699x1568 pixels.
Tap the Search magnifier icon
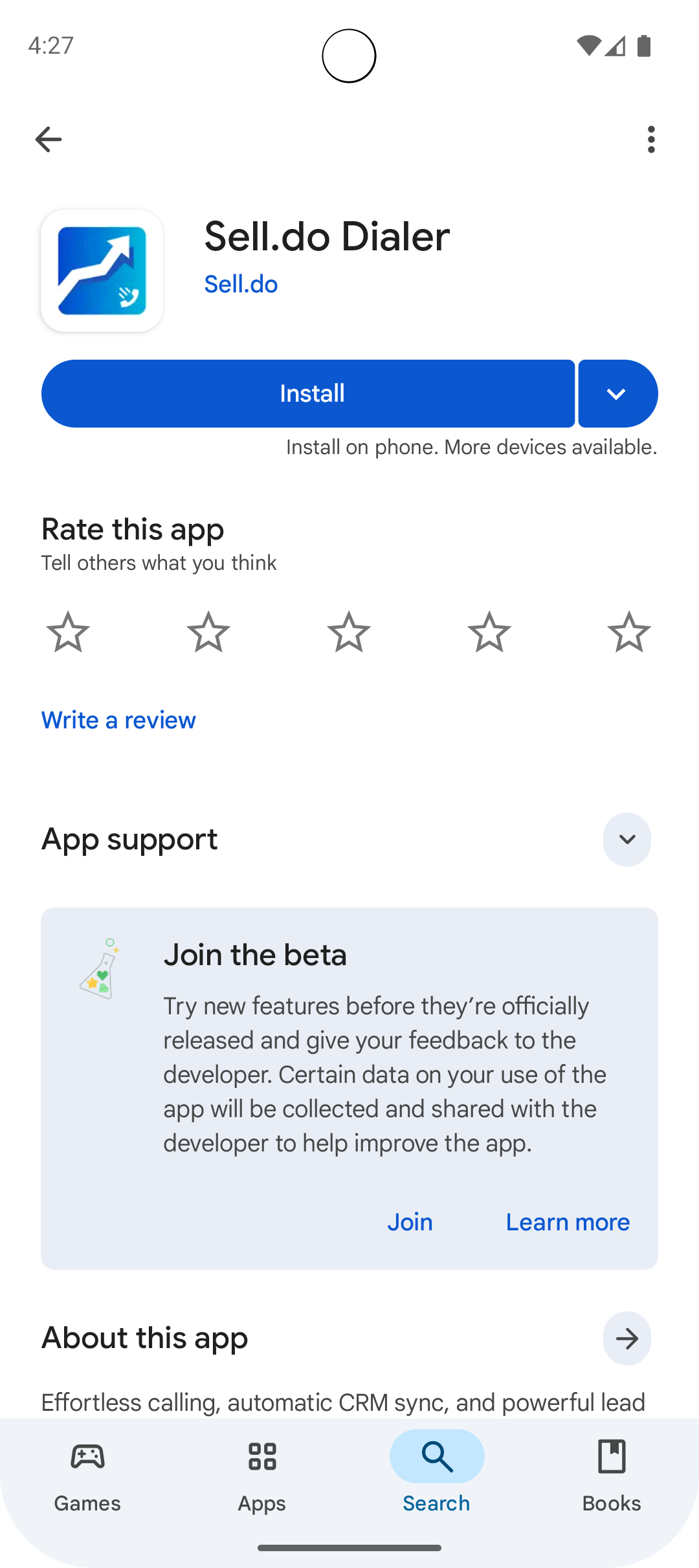[x=437, y=1457]
